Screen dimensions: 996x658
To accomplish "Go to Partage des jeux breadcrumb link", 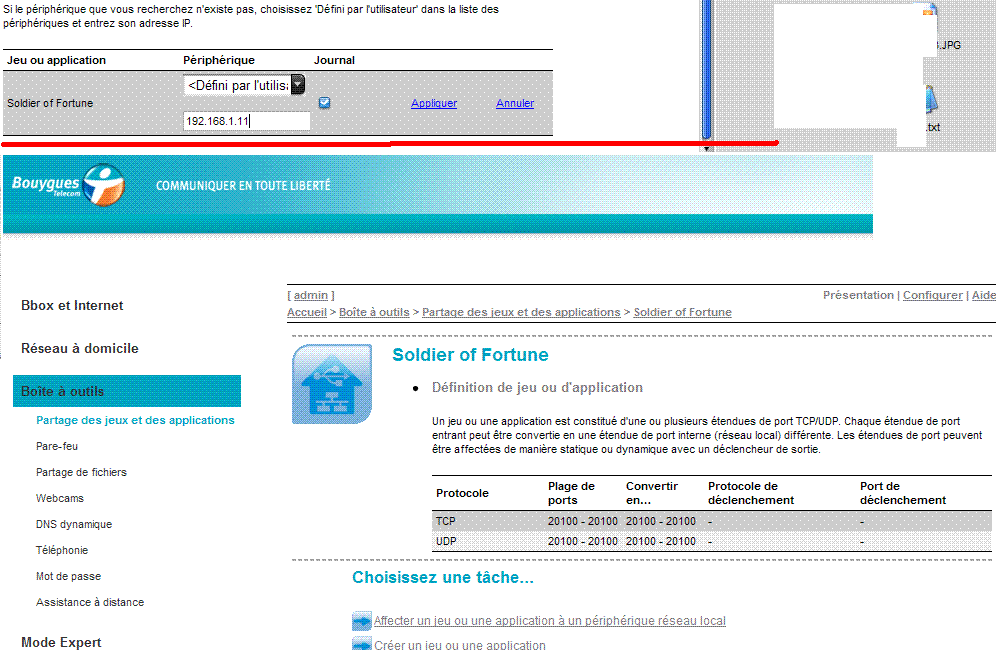I will tap(521, 312).
